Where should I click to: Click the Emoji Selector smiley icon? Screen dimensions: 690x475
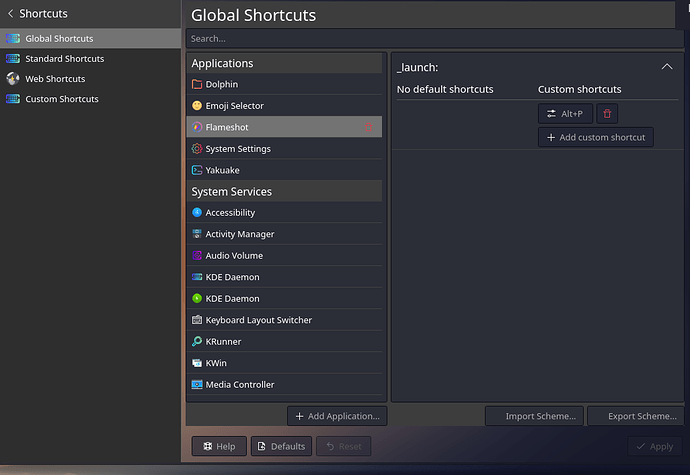pos(197,106)
